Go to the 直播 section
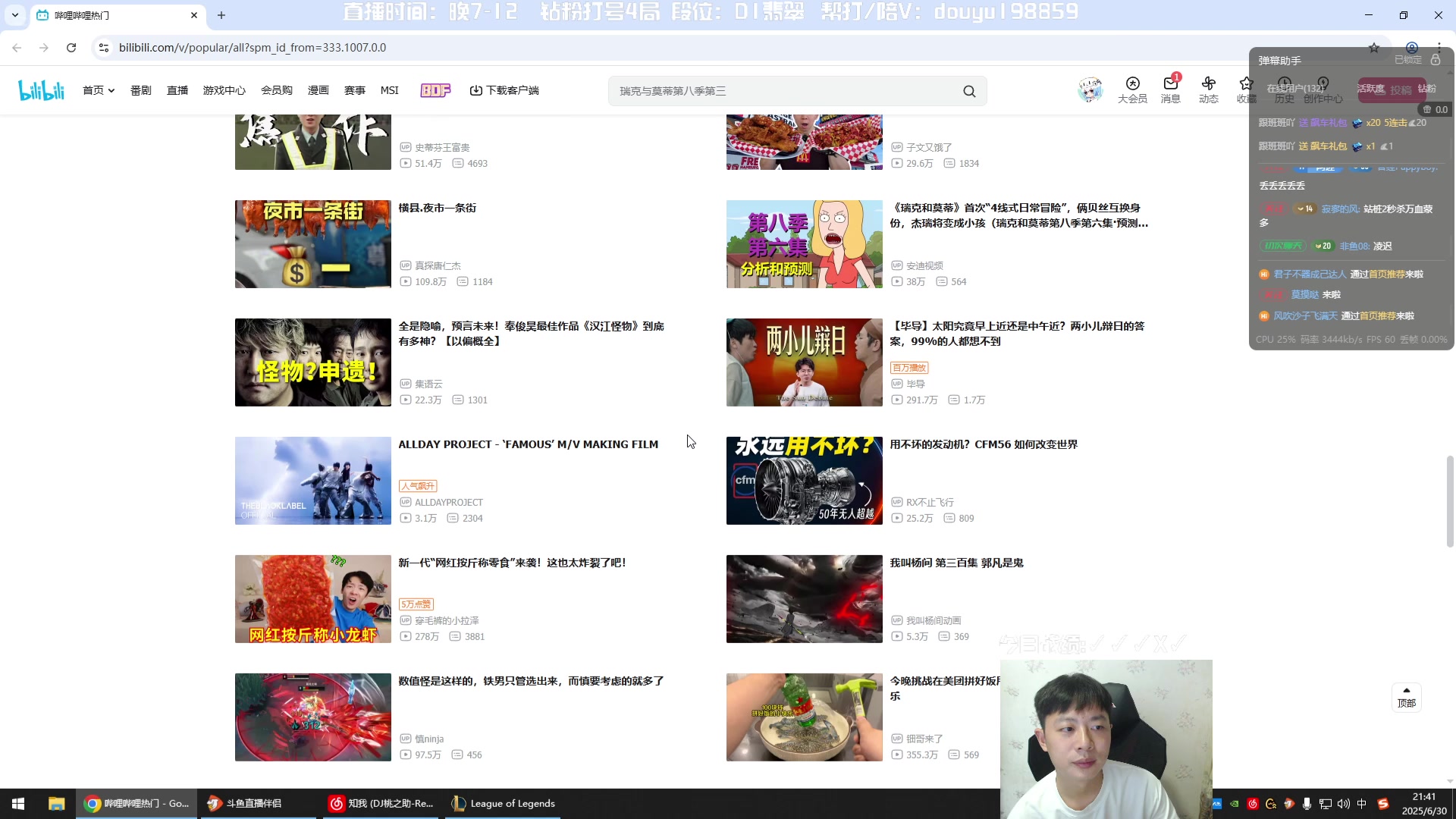Viewport: 1456px width, 819px height. point(177,90)
